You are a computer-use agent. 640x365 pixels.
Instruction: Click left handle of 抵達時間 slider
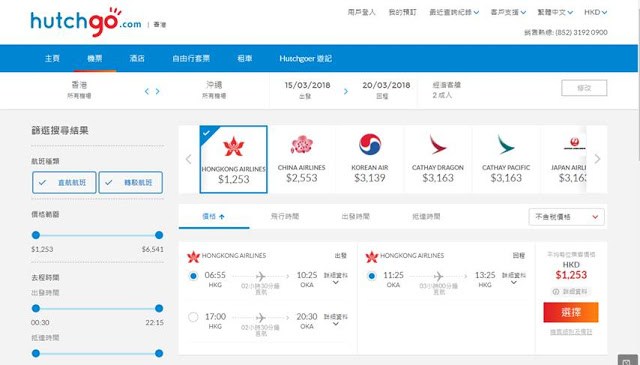36,353
